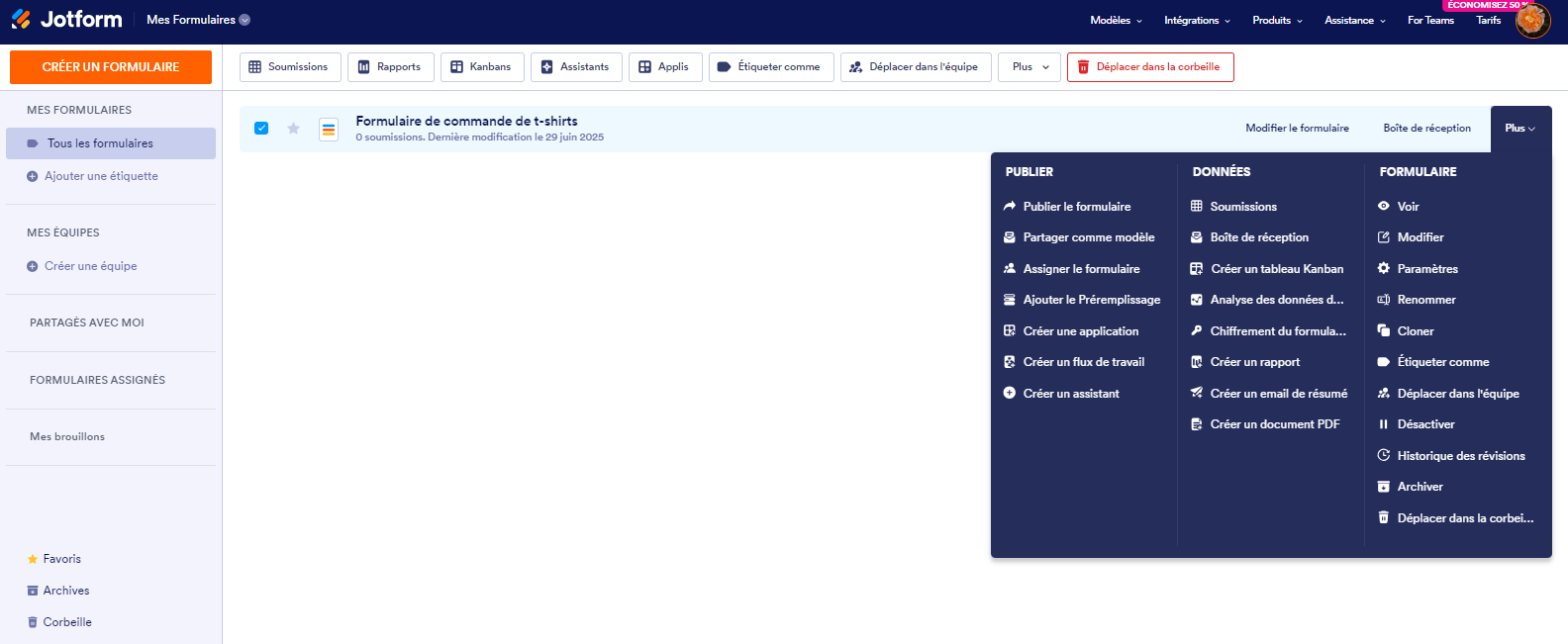Click the history clock icon next to Historique des révisions
Screen dimensions: 1568x644
click(x=1384, y=456)
